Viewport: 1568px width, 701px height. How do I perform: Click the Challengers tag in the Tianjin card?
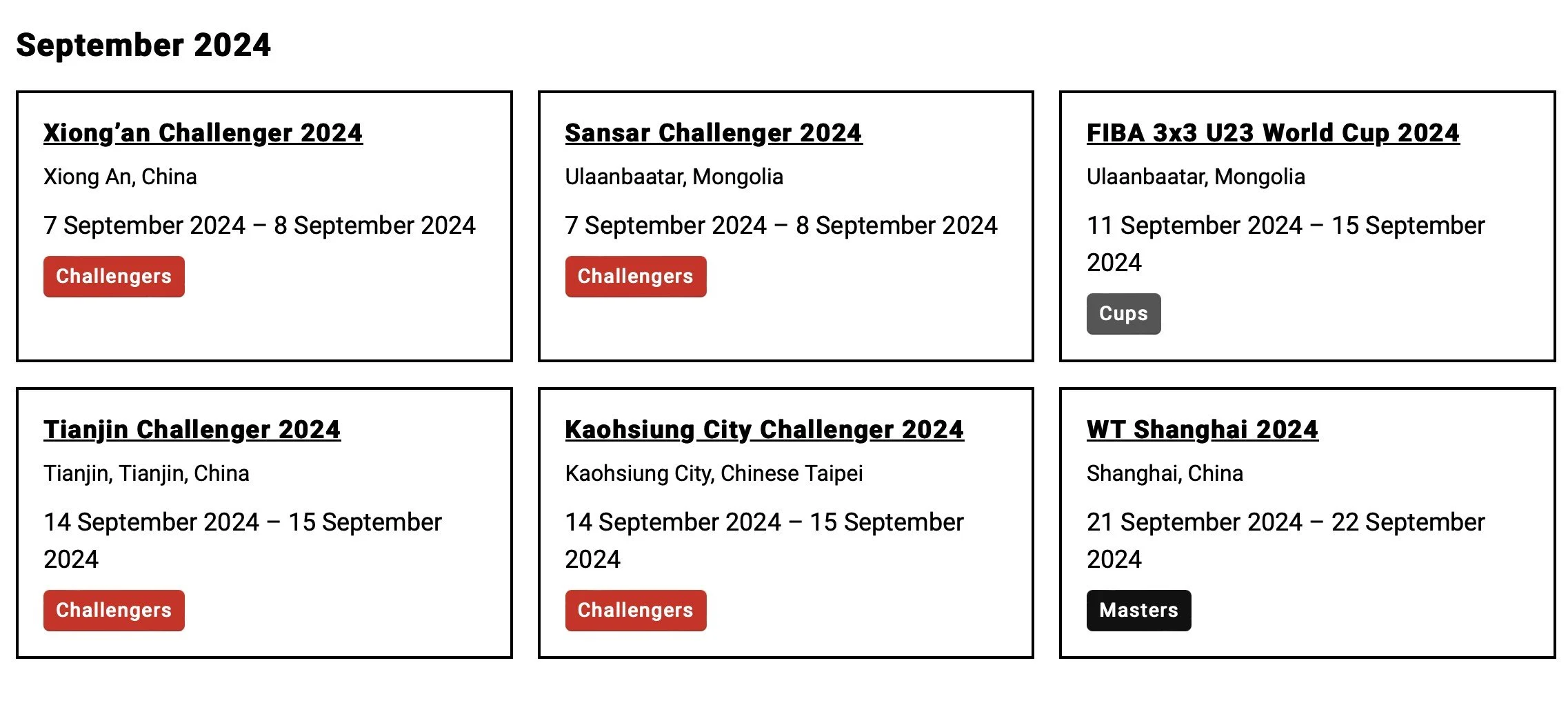[x=114, y=611]
